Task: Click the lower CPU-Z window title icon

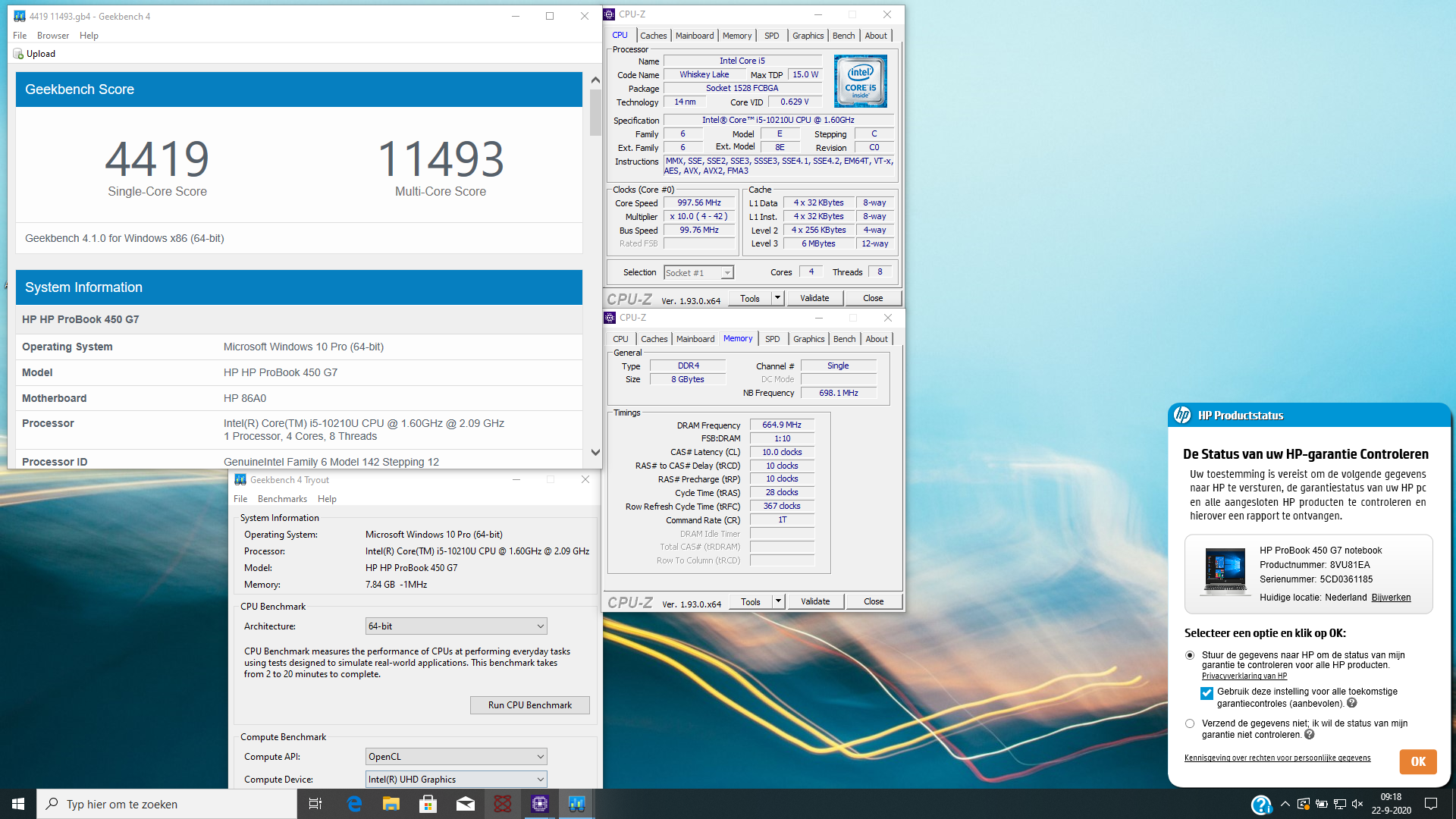Action: click(610, 318)
